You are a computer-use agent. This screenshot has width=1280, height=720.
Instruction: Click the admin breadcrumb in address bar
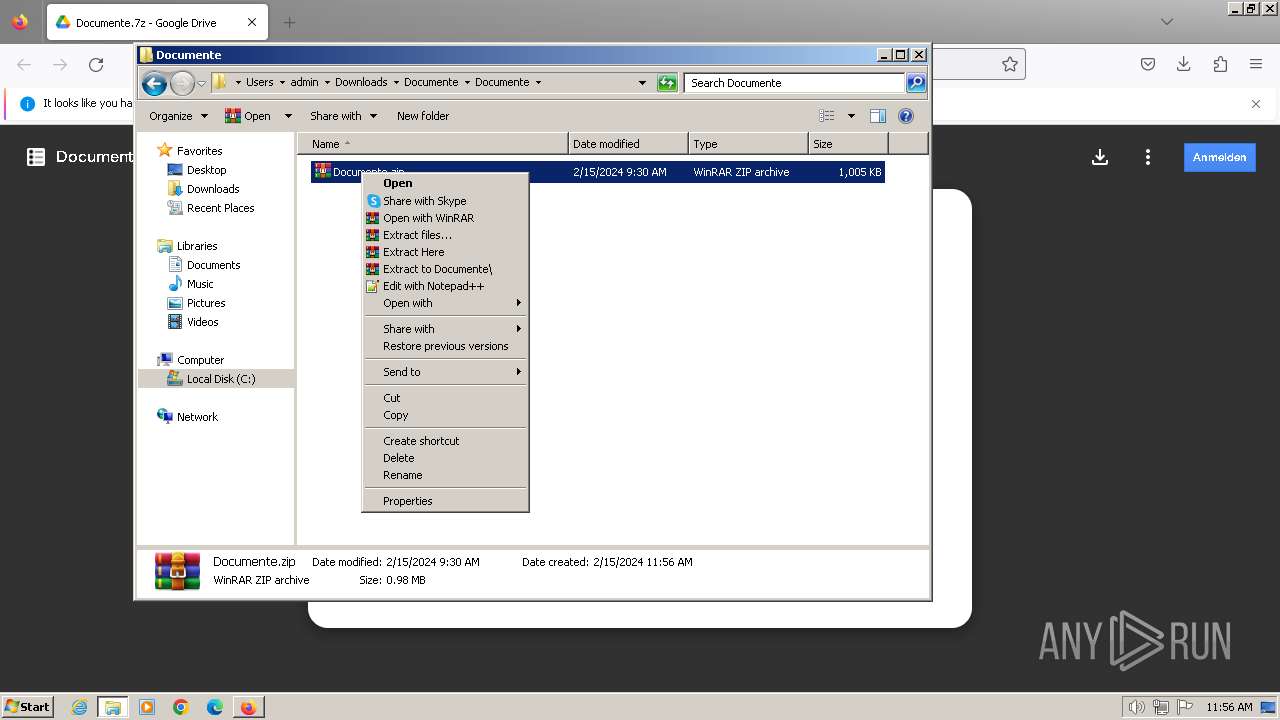click(x=304, y=83)
